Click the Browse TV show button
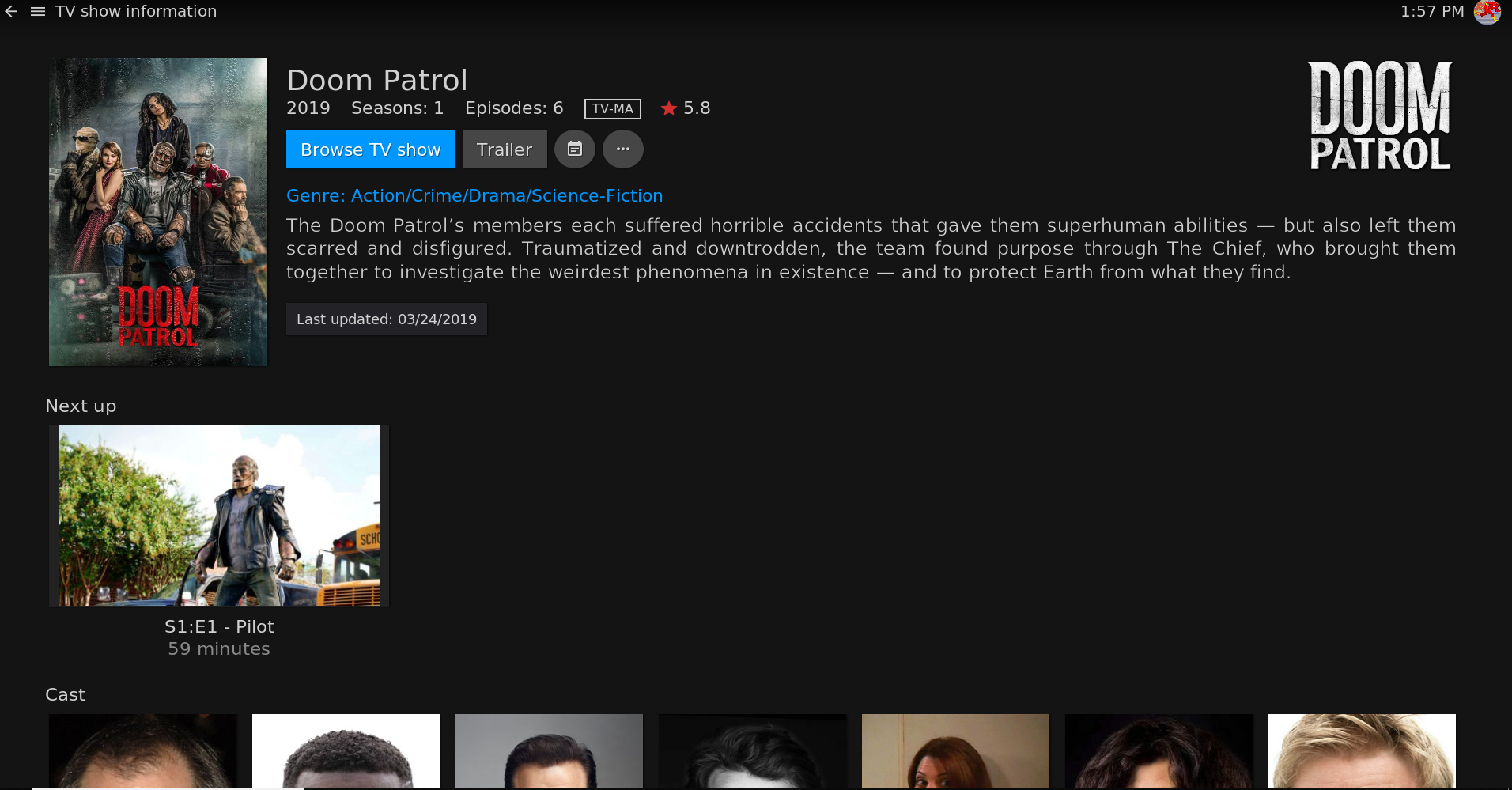 coord(371,149)
